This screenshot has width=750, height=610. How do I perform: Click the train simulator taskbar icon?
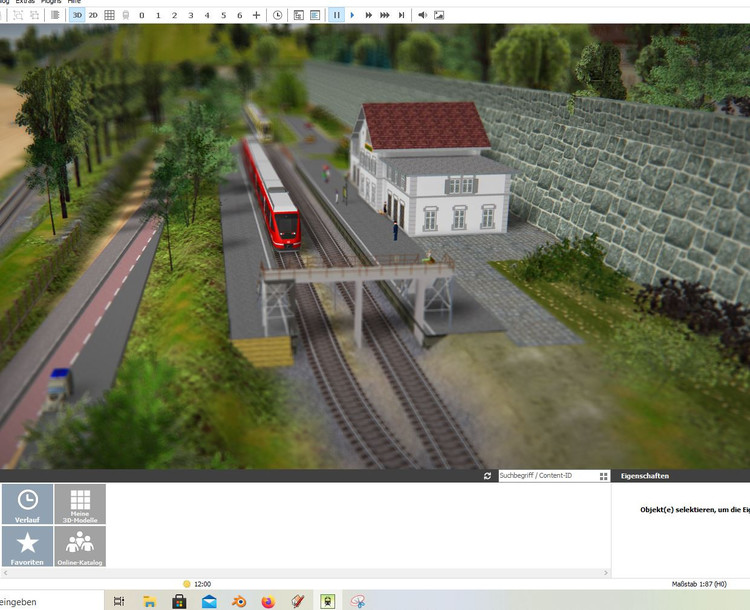point(328,601)
